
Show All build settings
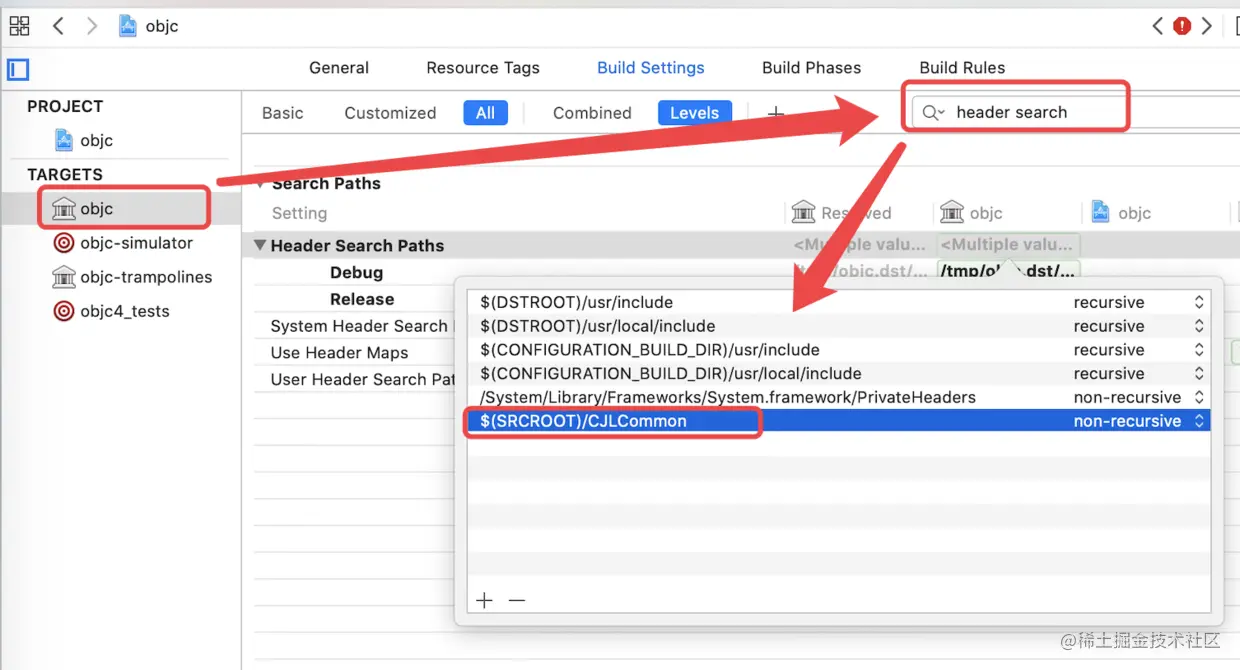point(485,113)
